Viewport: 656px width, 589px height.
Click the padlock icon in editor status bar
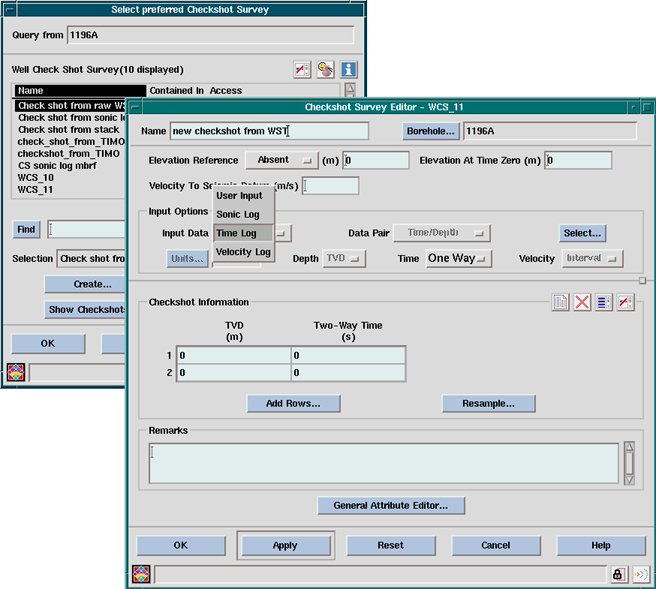pos(618,574)
